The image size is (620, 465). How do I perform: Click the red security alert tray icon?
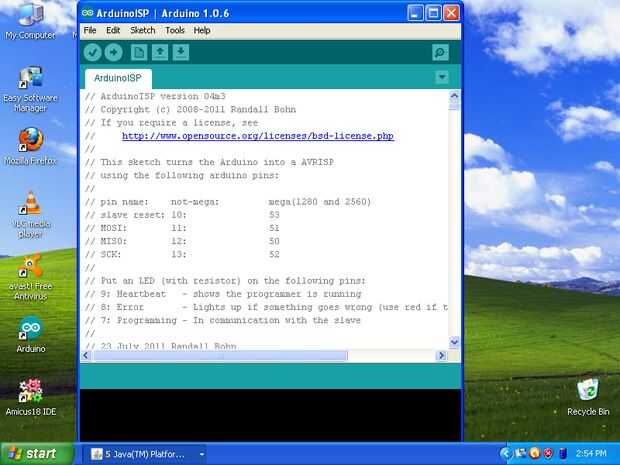548,453
